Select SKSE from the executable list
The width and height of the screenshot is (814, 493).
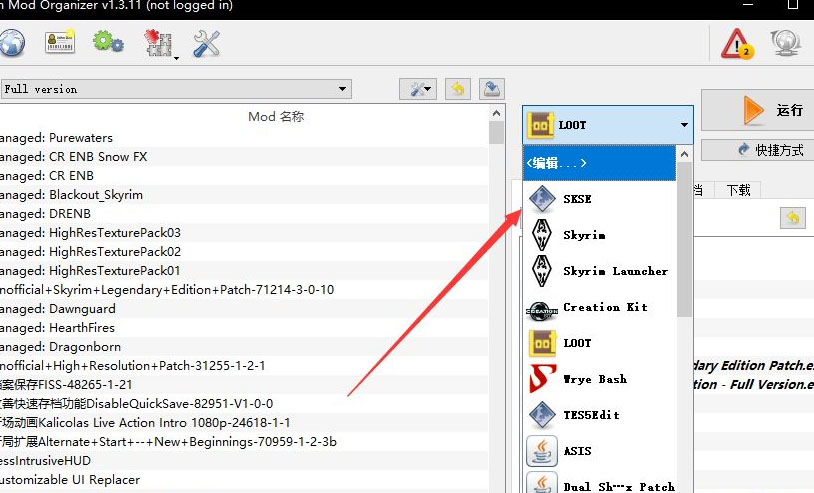599,199
